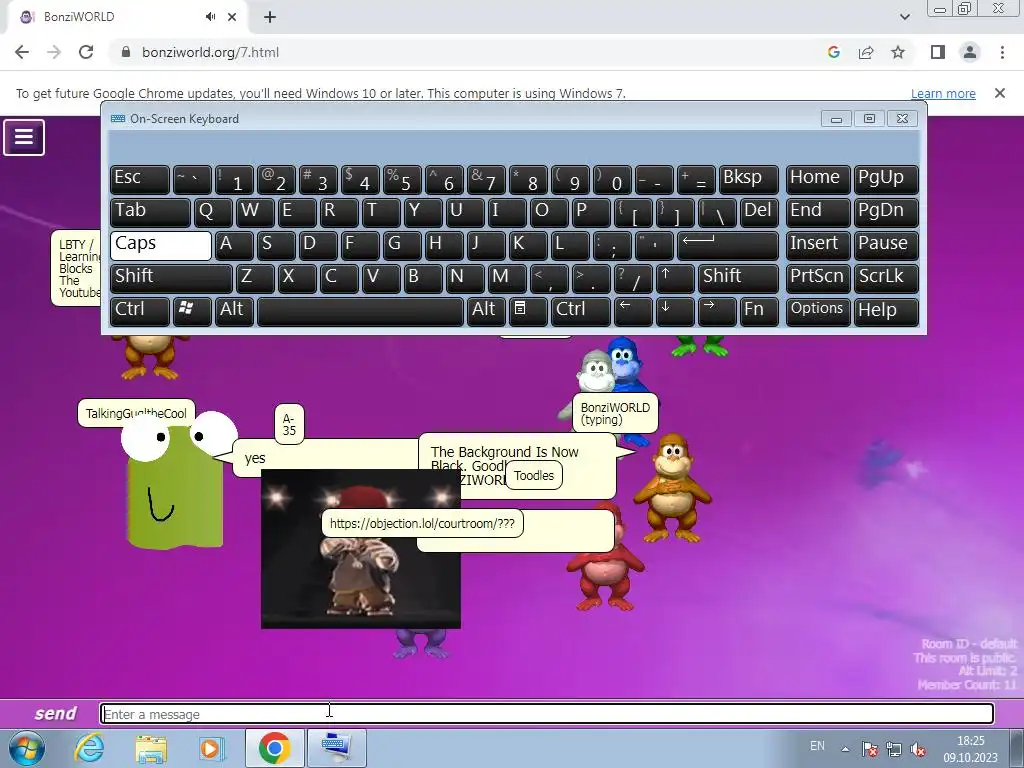Bookmark this page with the star

click(898, 52)
